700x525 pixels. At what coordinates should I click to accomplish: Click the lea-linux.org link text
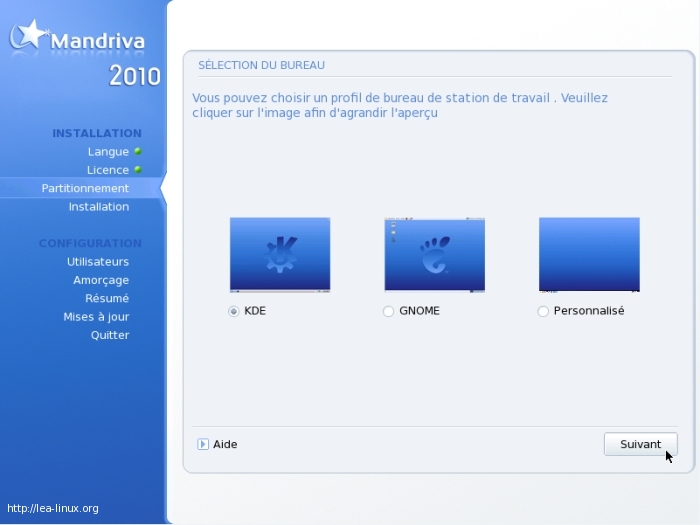[x=52, y=508]
